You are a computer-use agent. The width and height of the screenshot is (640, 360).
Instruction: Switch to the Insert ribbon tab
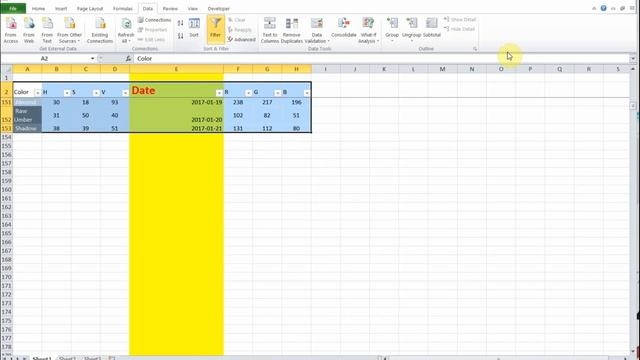(x=61, y=9)
